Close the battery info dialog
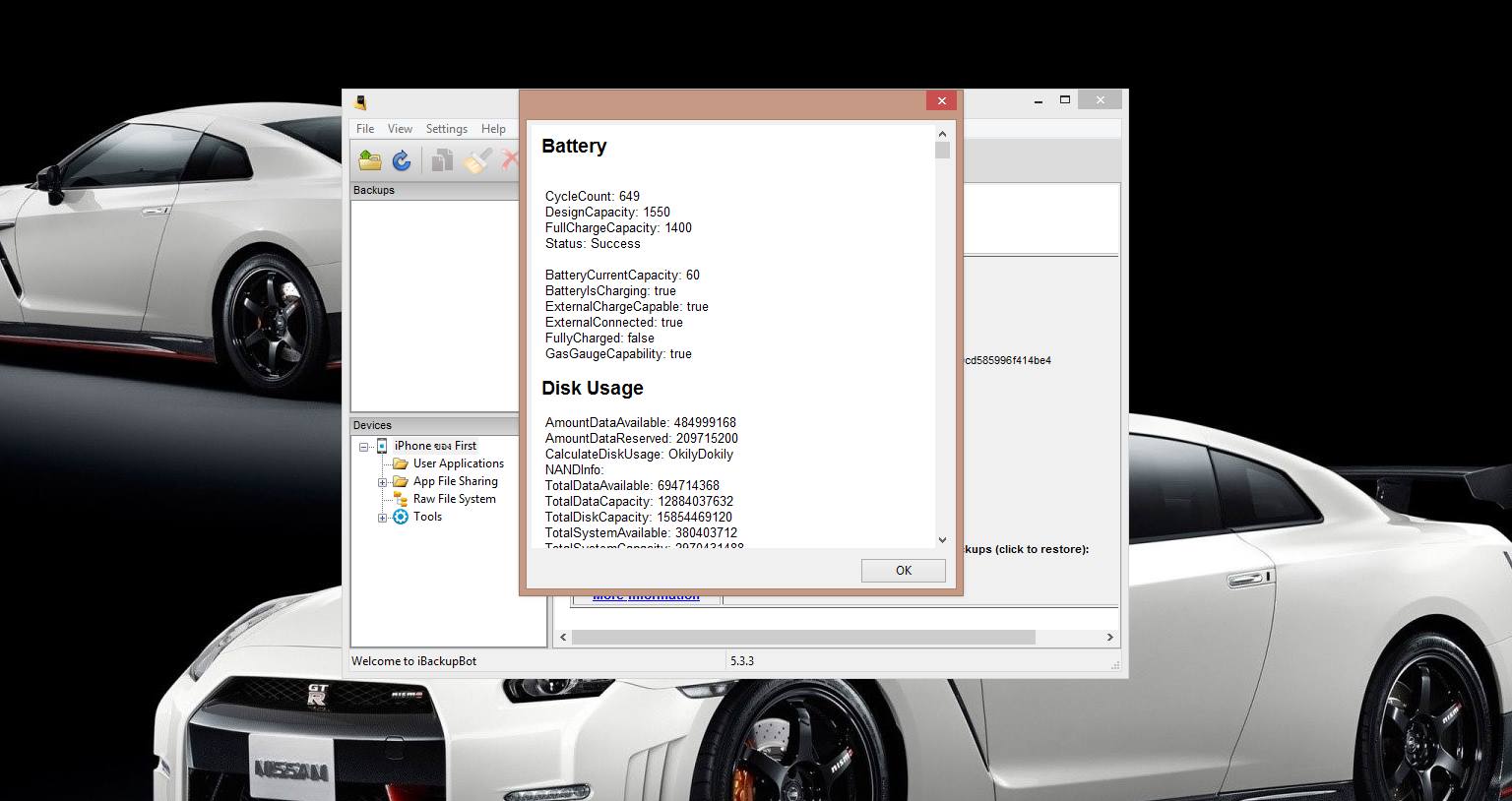 click(x=941, y=100)
